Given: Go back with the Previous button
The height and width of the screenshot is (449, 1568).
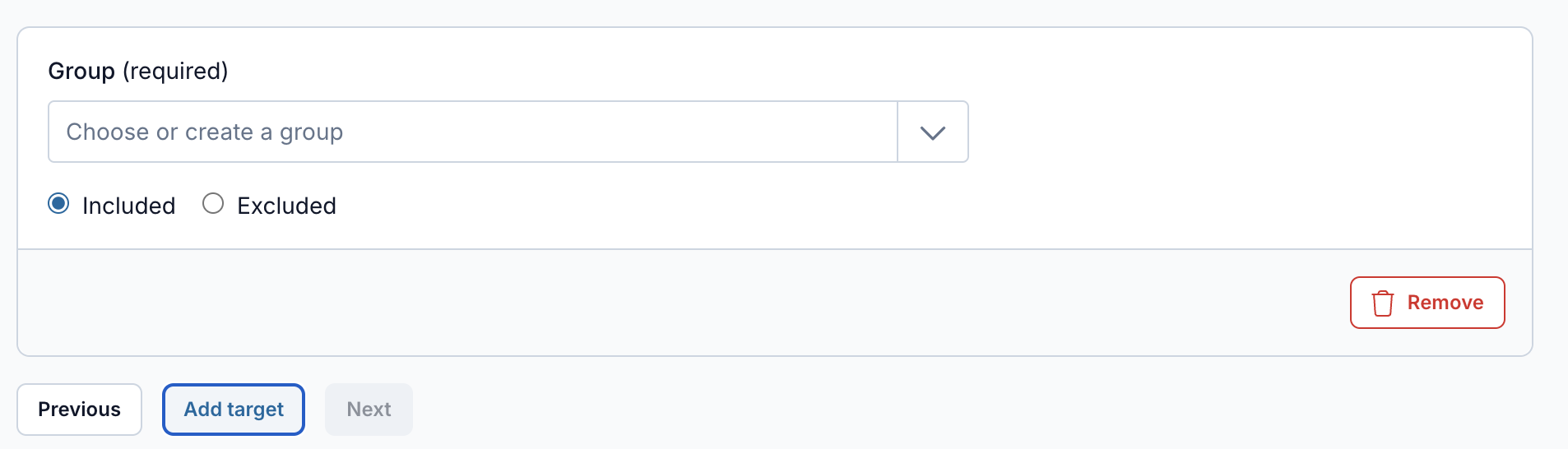Looking at the screenshot, I should point(79,410).
